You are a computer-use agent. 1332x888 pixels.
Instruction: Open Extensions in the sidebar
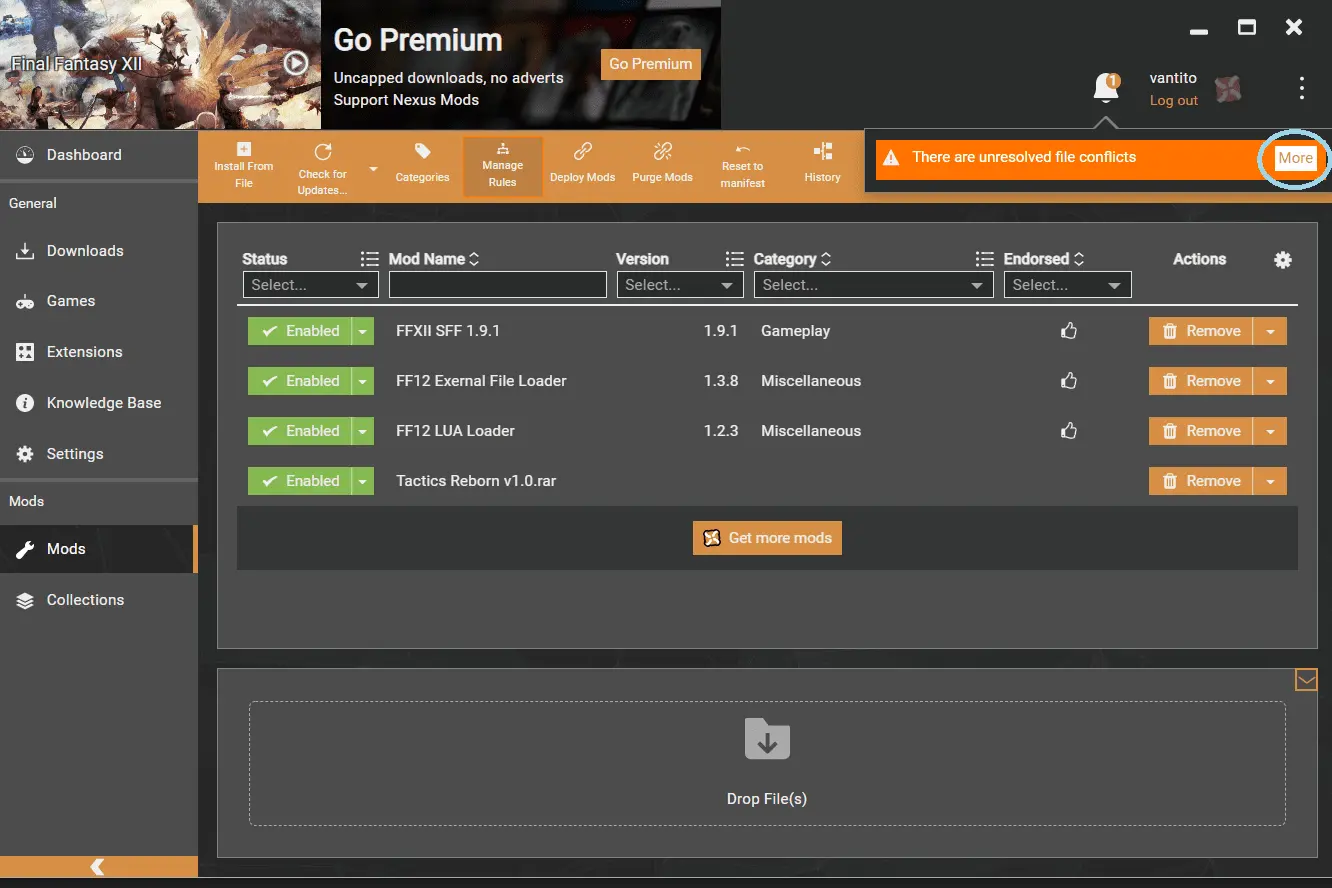click(98, 352)
